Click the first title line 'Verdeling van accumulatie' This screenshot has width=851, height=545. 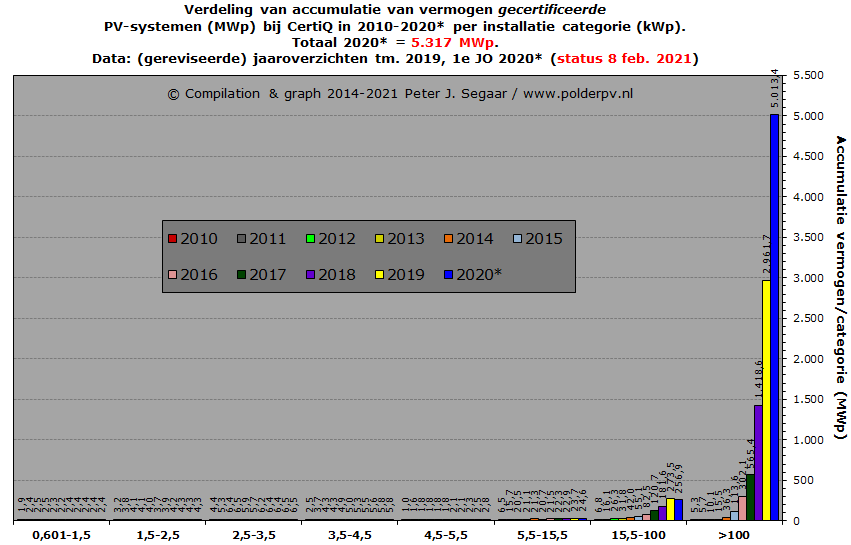click(x=395, y=10)
